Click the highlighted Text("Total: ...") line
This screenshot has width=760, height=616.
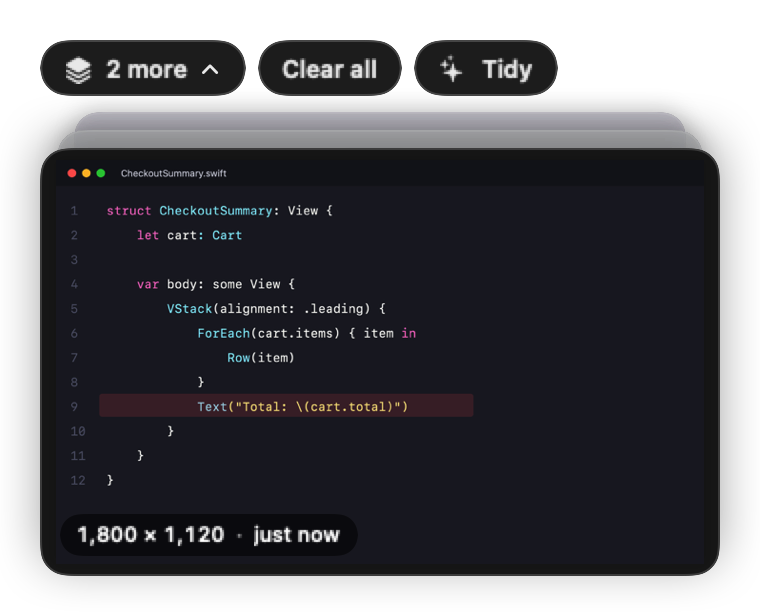click(286, 406)
